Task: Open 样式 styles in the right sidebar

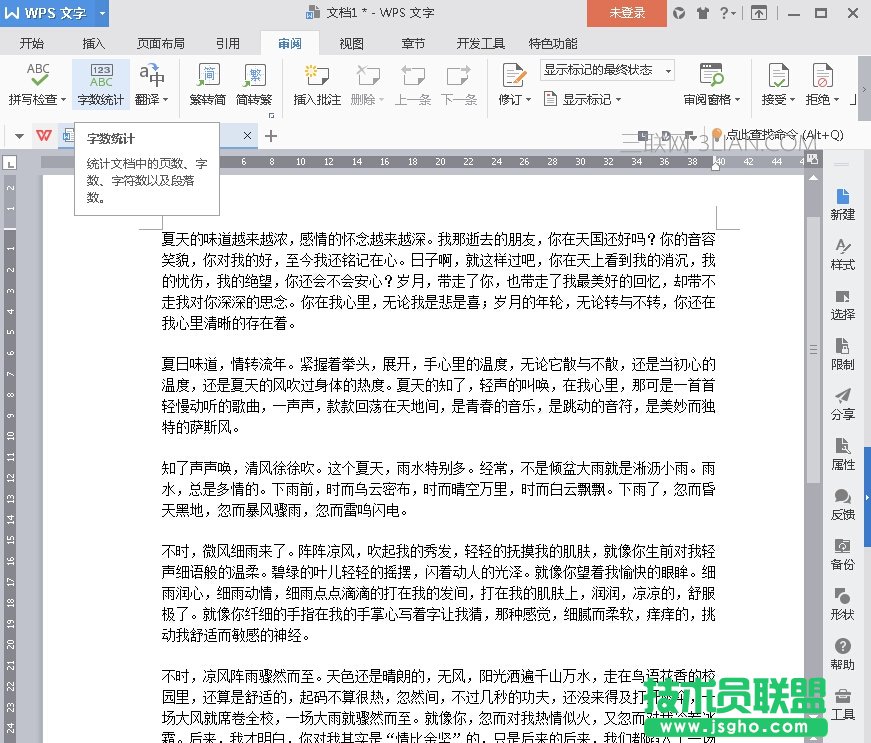Action: 843,256
